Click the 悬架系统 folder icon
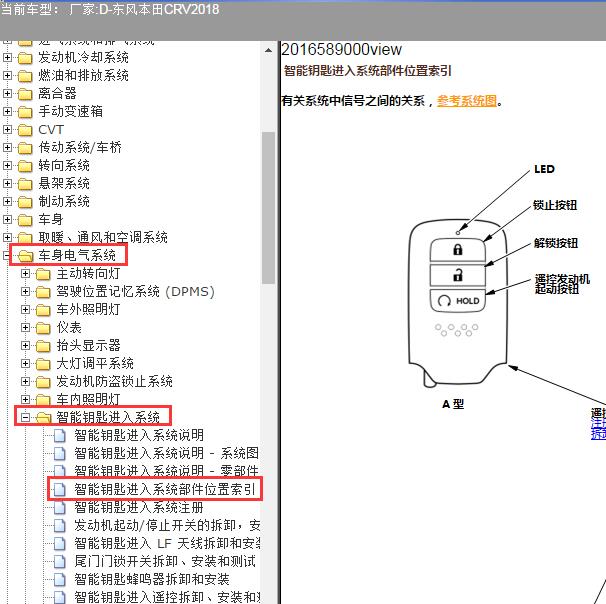606x604 pixels. [25, 184]
